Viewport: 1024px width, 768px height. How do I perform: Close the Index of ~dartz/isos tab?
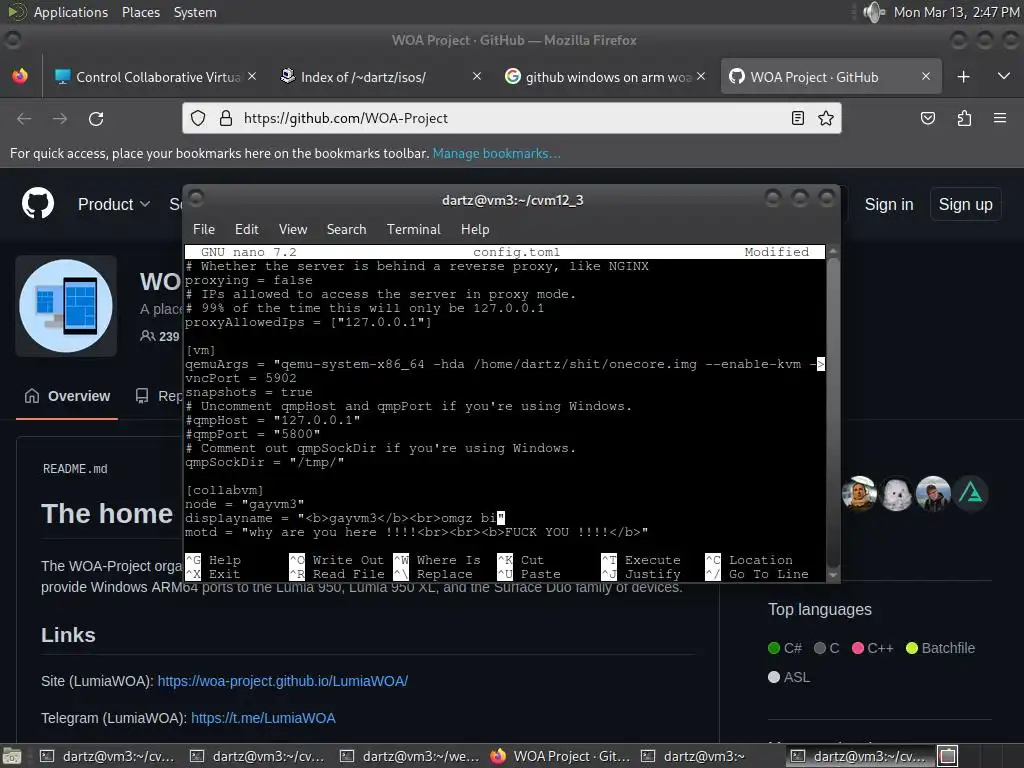477,76
